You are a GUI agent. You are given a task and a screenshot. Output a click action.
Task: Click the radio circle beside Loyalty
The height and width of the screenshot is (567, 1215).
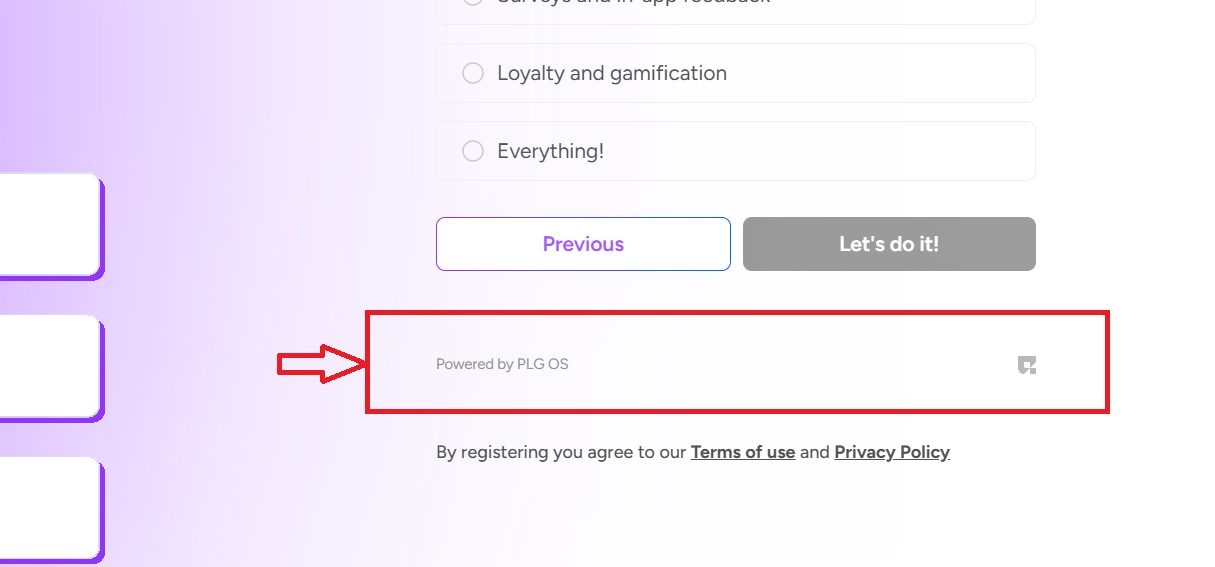point(473,73)
